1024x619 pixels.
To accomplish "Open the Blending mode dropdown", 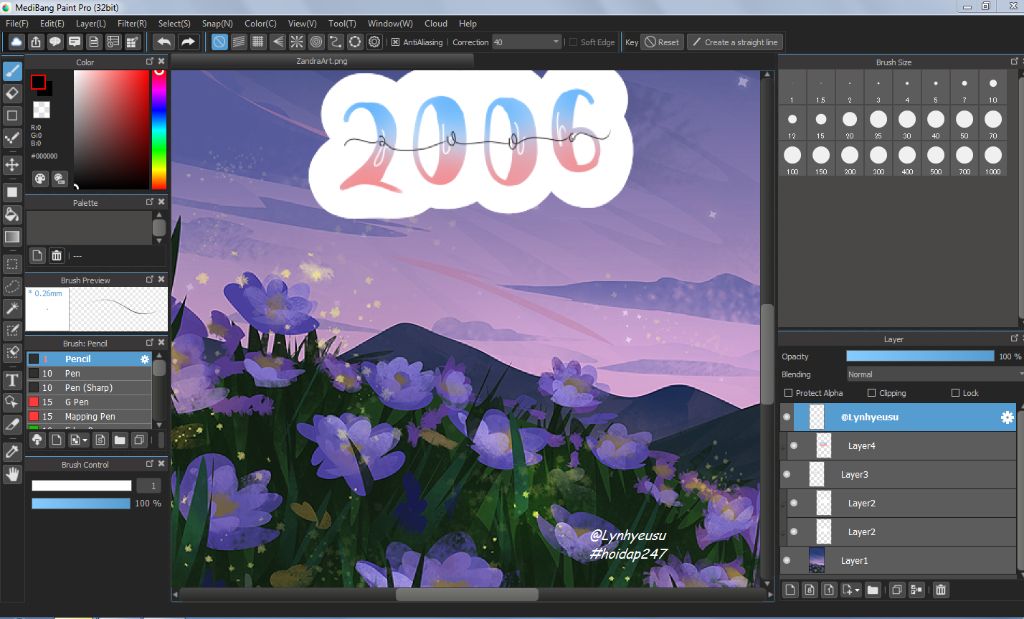I will [934, 374].
